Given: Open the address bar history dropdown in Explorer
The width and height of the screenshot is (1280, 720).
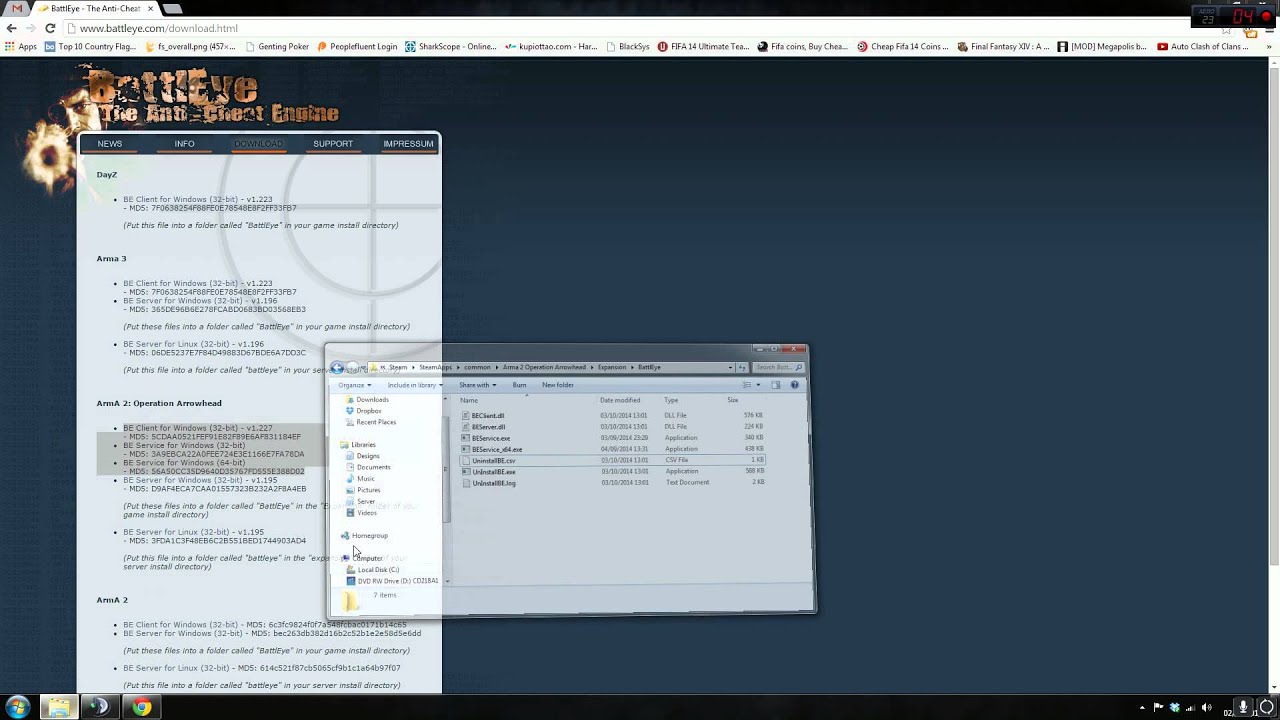Looking at the screenshot, I should (x=730, y=368).
